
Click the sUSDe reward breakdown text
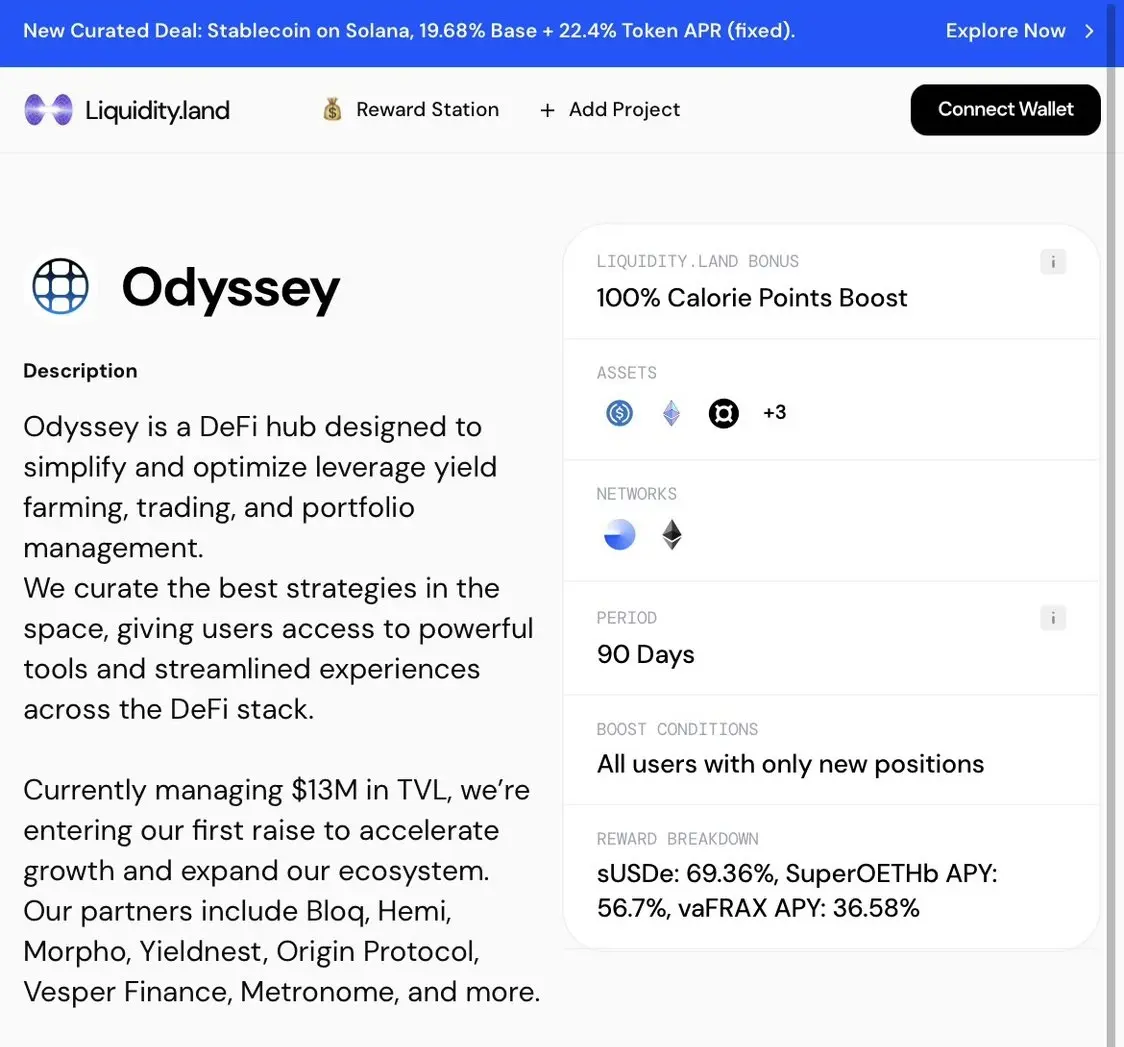tap(796, 891)
